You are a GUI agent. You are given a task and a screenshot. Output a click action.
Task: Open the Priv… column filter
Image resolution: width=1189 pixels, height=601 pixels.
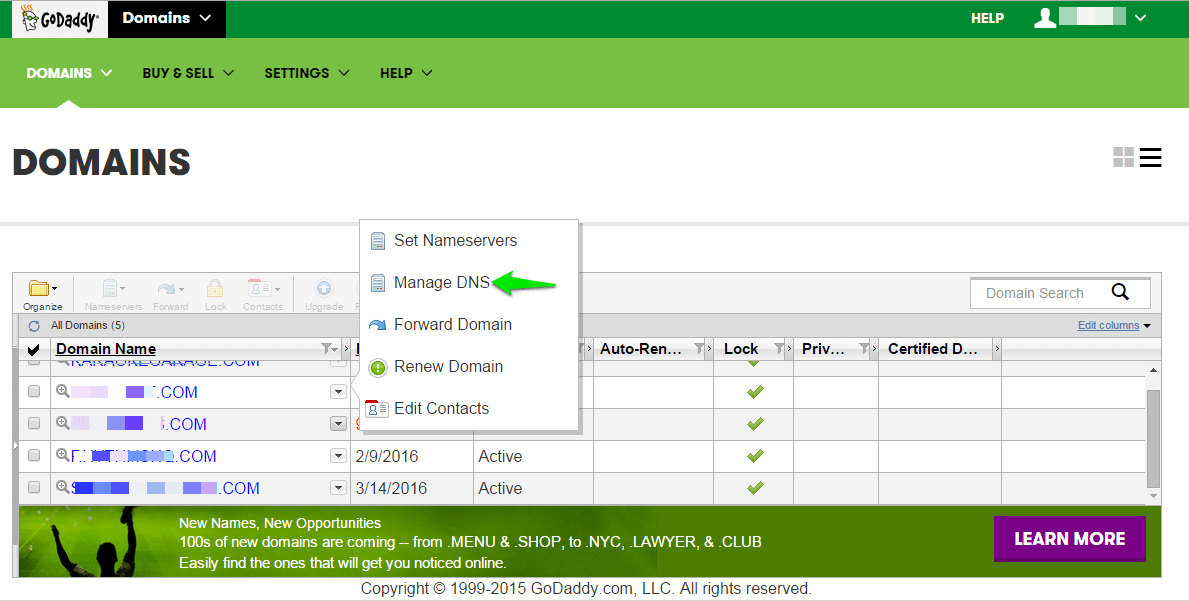click(864, 349)
